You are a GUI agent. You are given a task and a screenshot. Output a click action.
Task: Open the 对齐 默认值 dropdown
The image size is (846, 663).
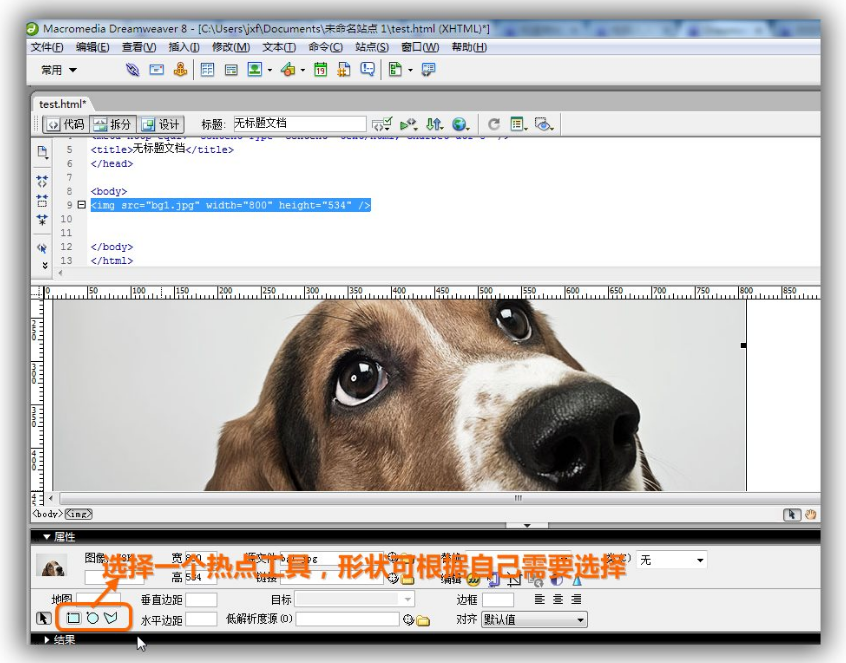[x=534, y=619]
